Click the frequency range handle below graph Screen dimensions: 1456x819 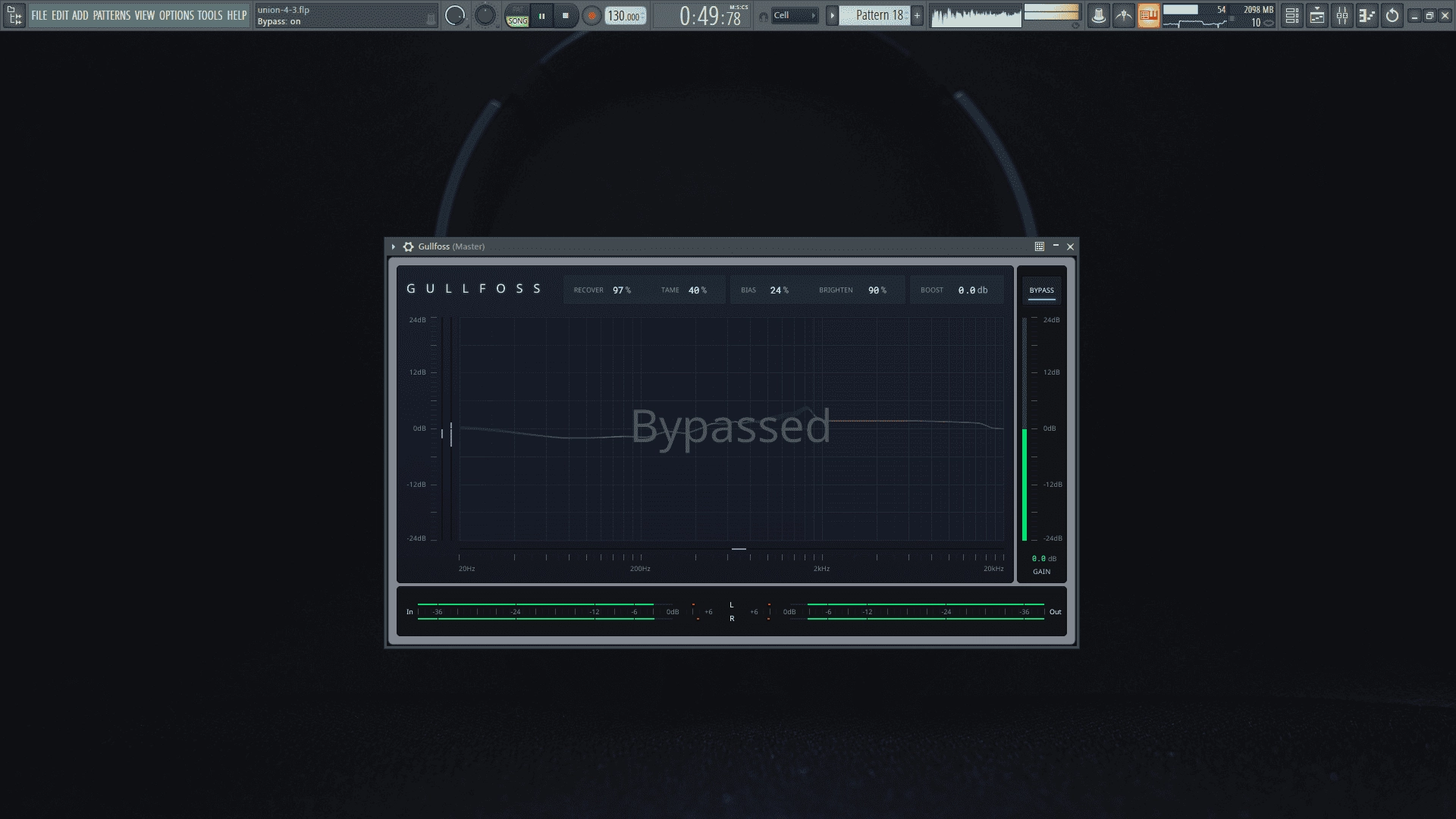point(739,549)
